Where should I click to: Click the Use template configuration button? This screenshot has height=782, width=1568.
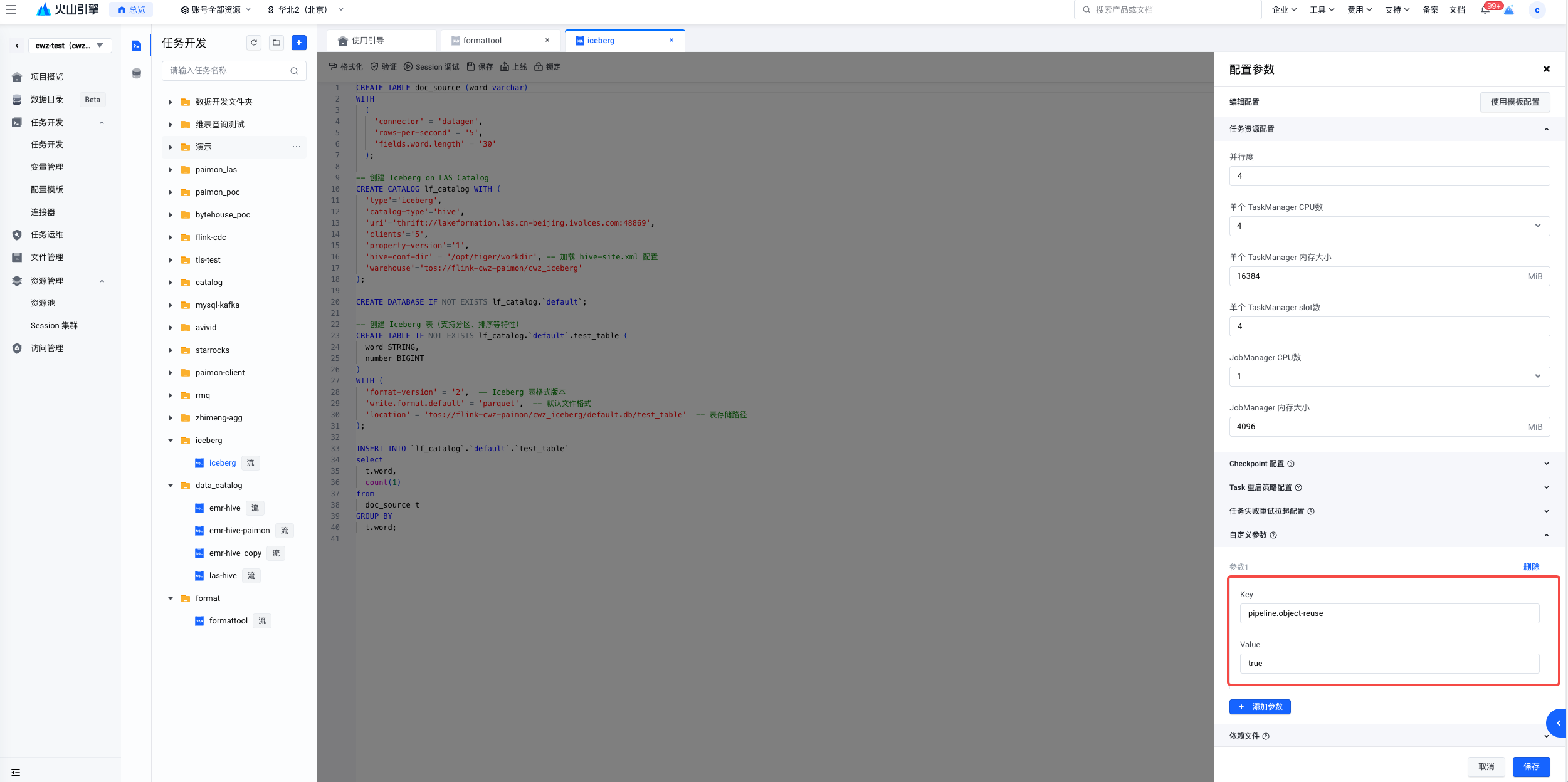[x=1515, y=102]
